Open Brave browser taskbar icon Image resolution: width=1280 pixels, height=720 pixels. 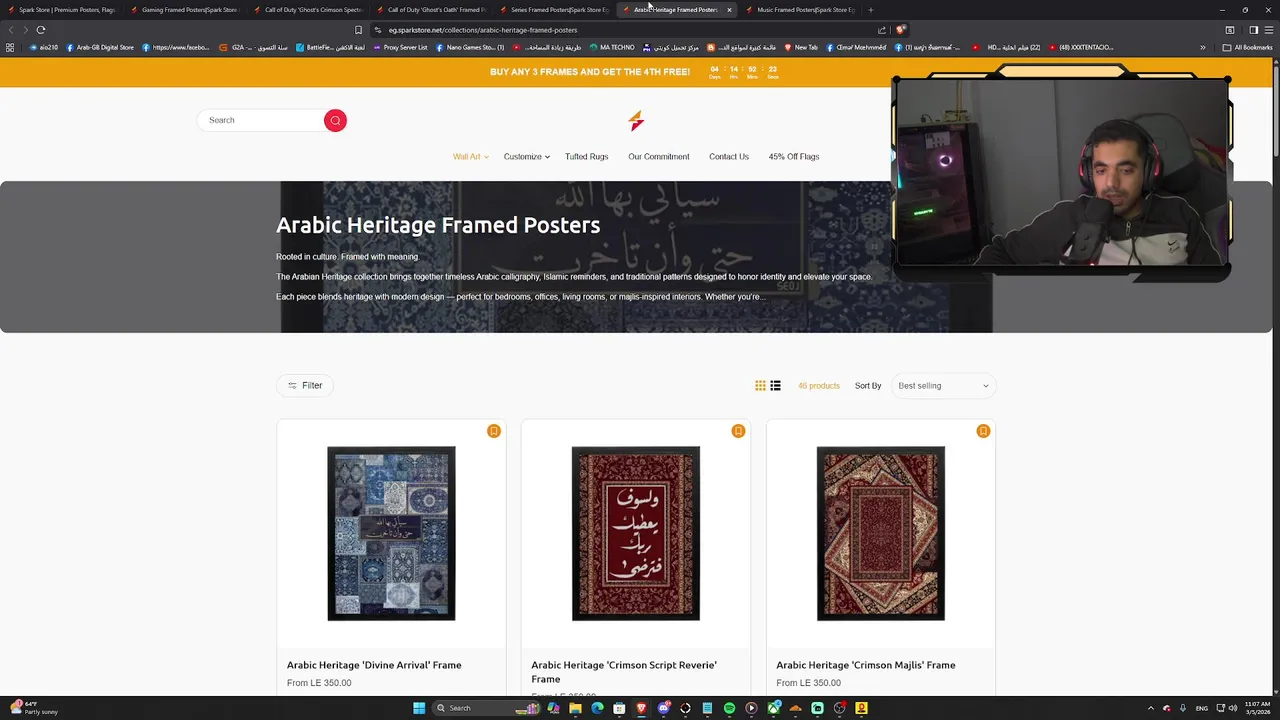641,708
